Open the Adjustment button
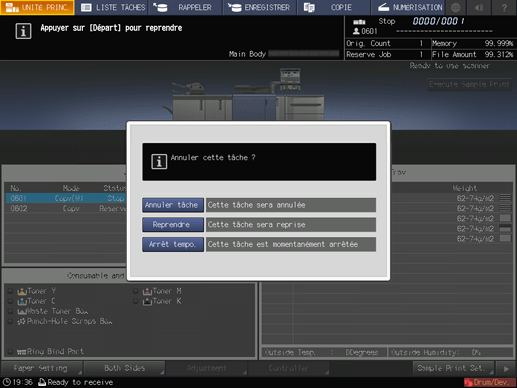Screen dimensions: 517x388 coord(207,368)
